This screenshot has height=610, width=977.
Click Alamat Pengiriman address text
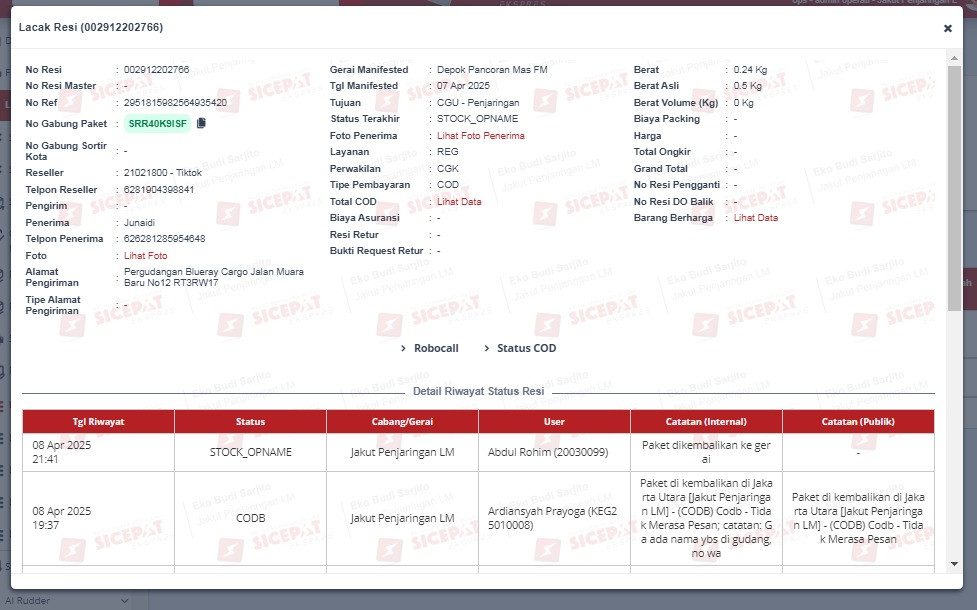click(214, 277)
